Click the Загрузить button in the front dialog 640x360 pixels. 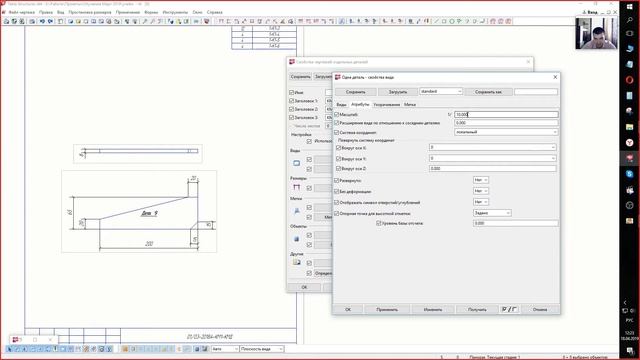pyautogui.click(x=398, y=92)
